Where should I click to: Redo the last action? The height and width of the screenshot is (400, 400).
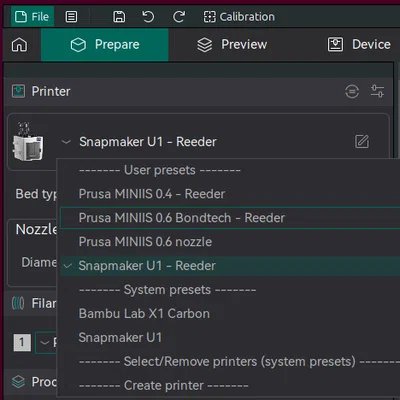click(179, 17)
